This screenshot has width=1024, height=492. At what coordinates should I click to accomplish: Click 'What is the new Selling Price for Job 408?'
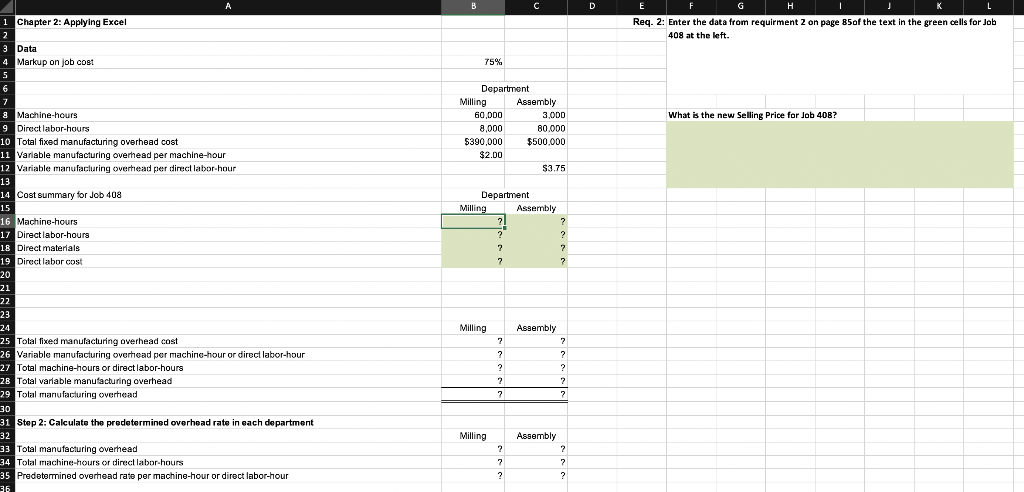pos(753,115)
